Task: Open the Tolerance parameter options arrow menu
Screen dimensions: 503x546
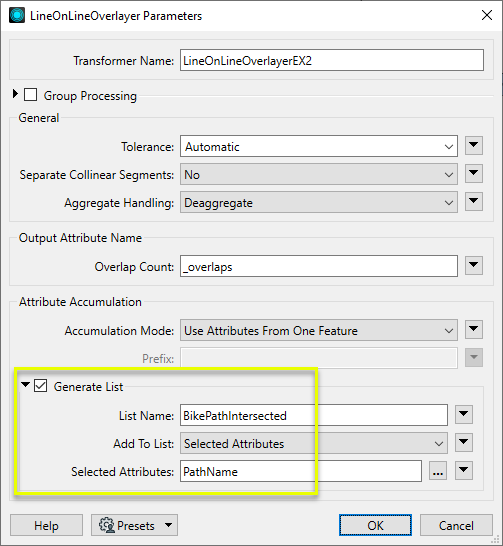Action: pyautogui.click(x=474, y=145)
